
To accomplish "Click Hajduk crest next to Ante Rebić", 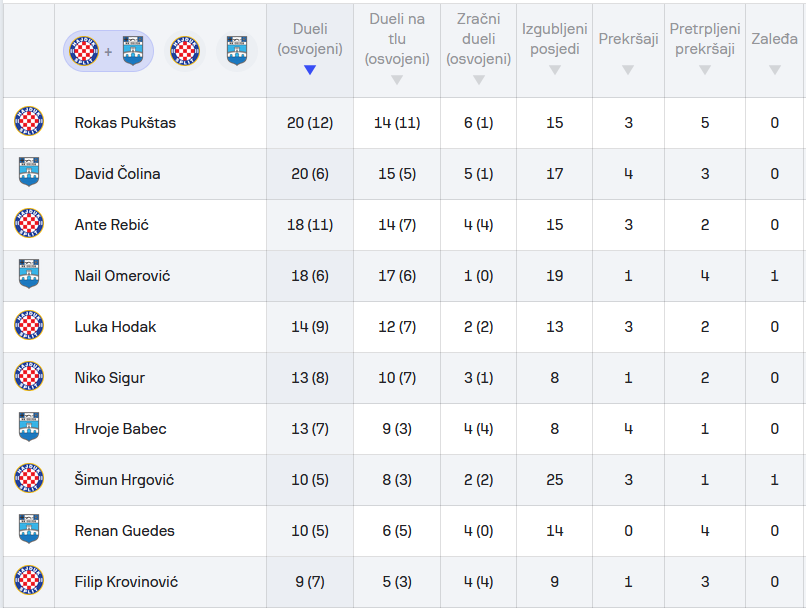I will click(x=28, y=225).
